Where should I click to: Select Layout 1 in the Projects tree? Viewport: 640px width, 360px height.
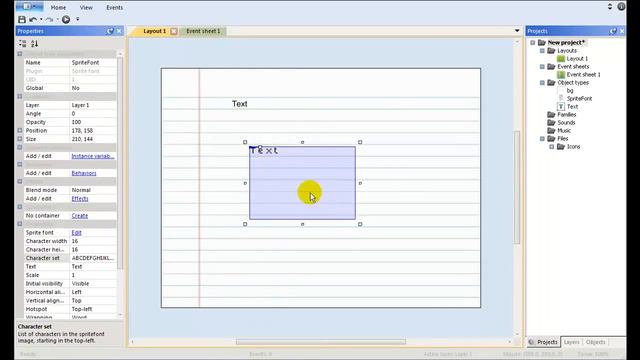click(x=577, y=59)
